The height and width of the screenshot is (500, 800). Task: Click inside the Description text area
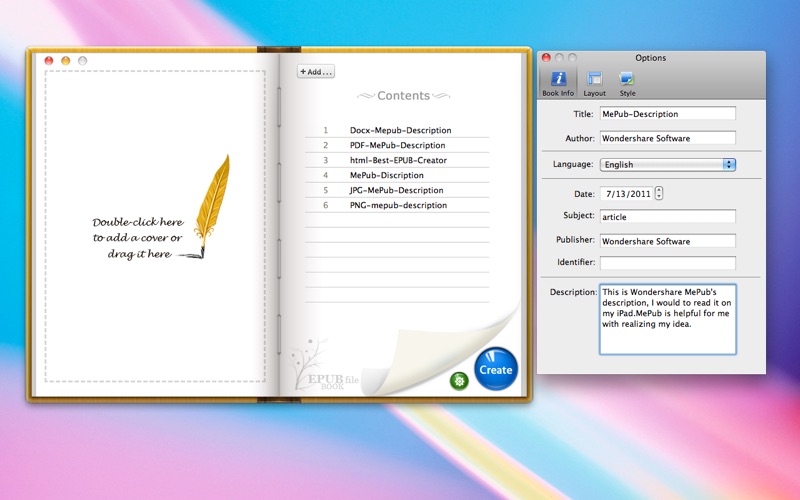tap(667, 319)
